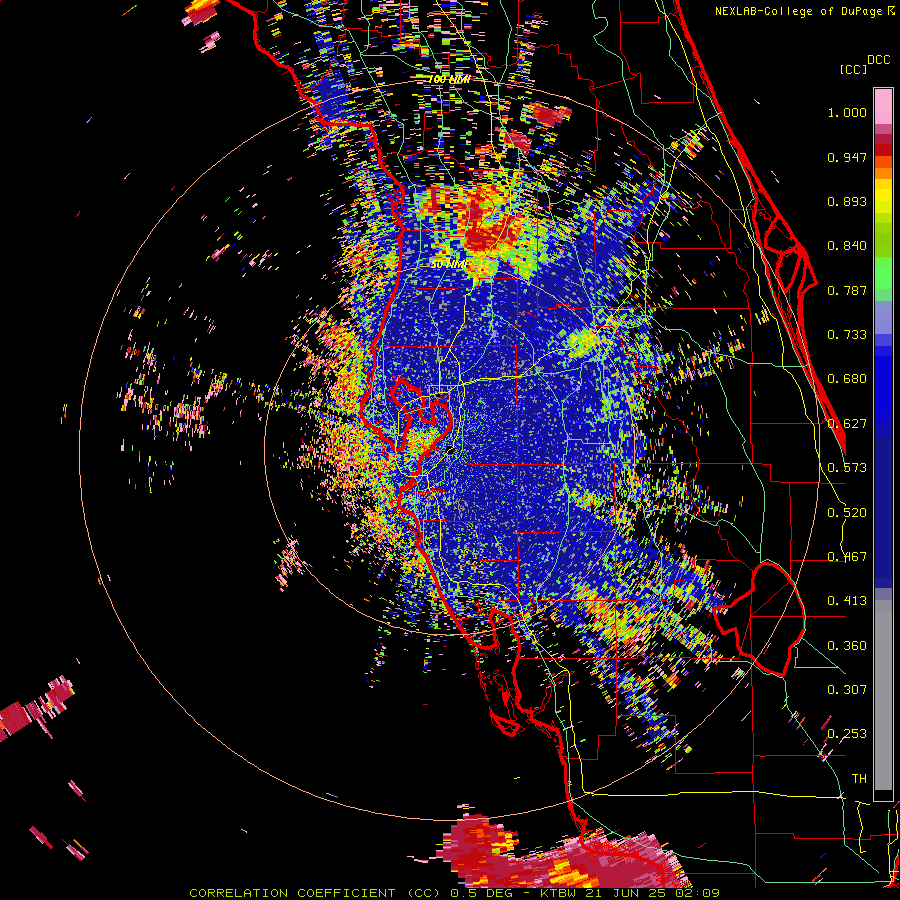Pick the gray section of the color bar
900x900 pixels.
pyautogui.click(x=883, y=695)
